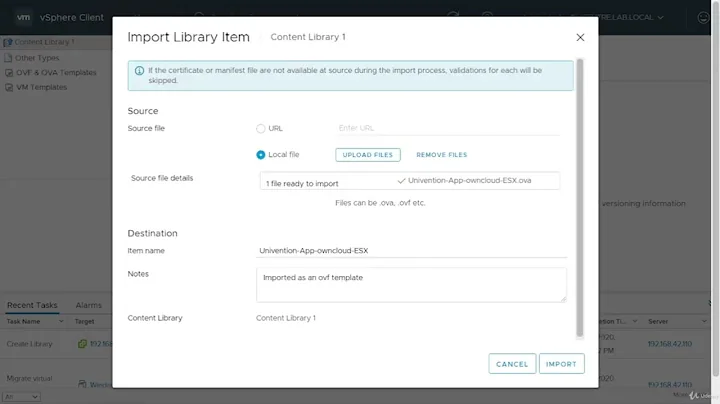The width and height of the screenshot is (720, 404).
Task: Click the Content Library 1 destination value
Action: click(x=286, y=318)
